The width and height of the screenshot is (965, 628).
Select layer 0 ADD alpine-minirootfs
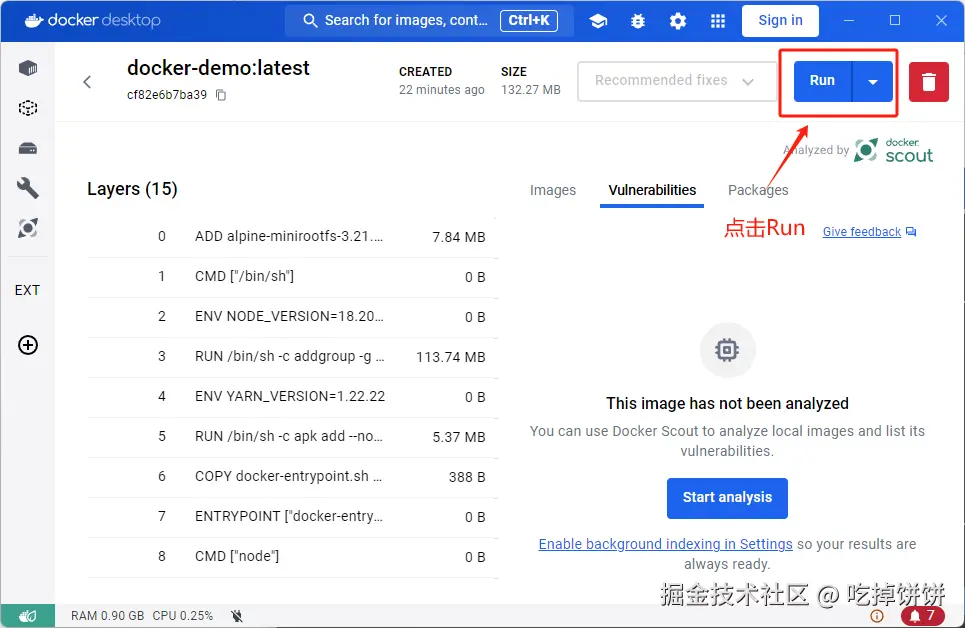292,237
